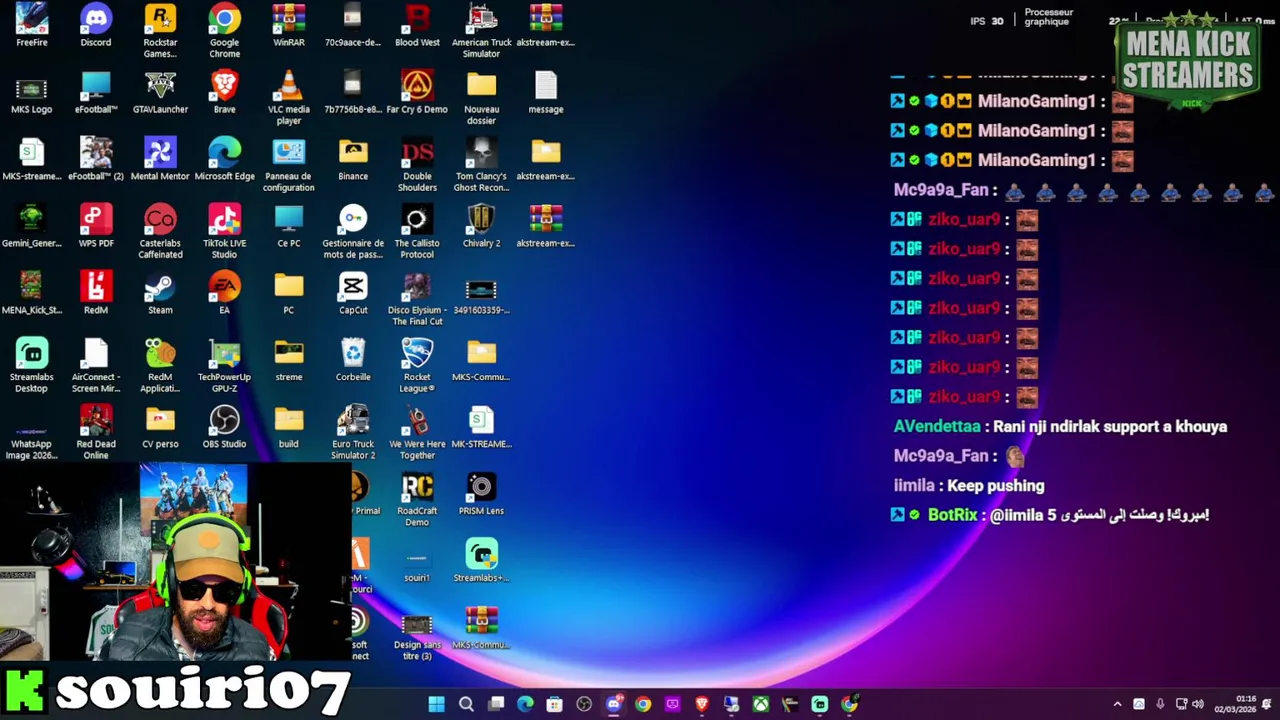Select Double Shoulders game icon

pos(417,164)
